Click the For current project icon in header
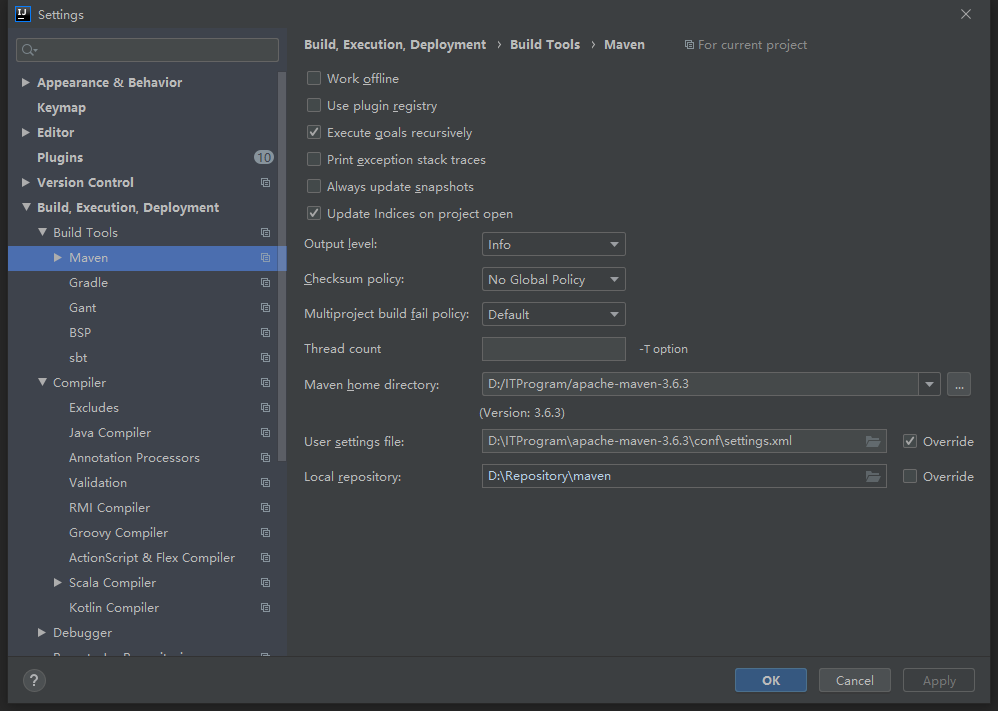This screenshot has width=998, height=711. tap(689, 45)
